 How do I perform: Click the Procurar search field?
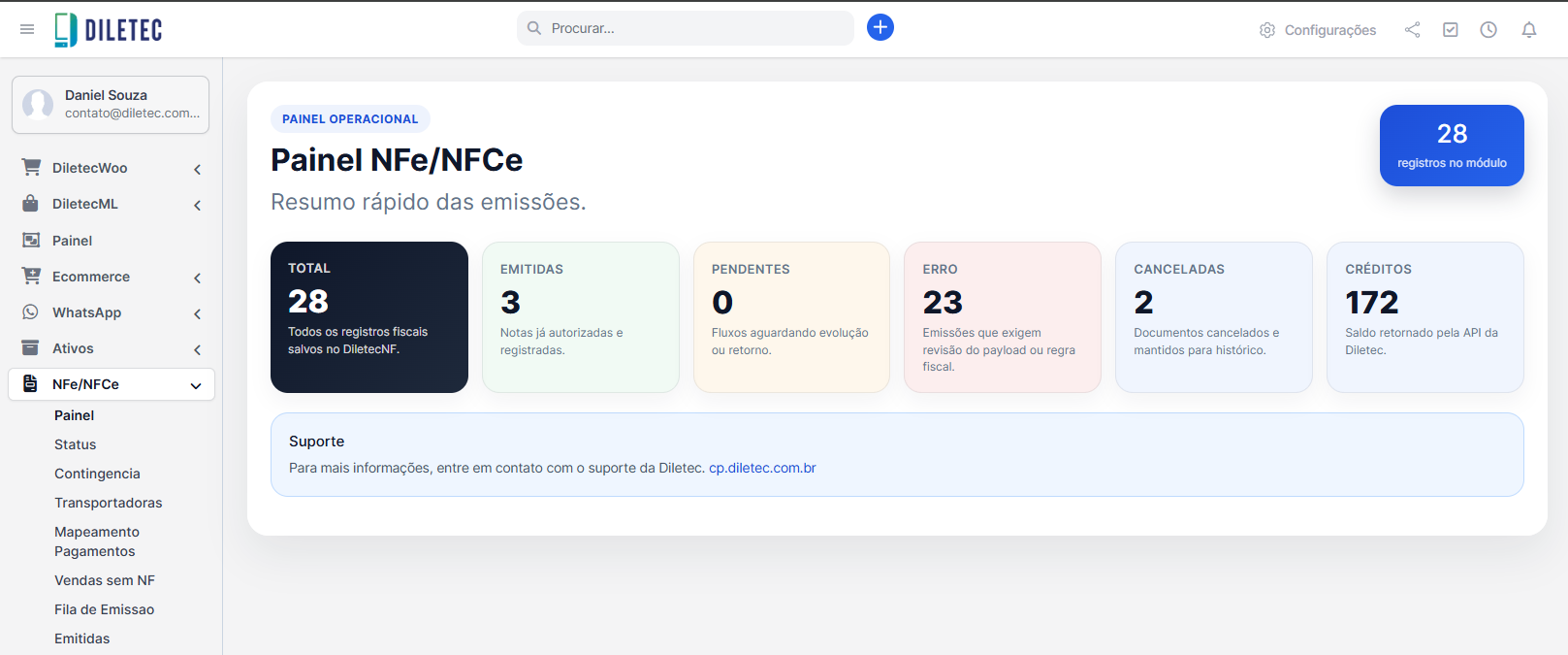[x=686, y=28]
